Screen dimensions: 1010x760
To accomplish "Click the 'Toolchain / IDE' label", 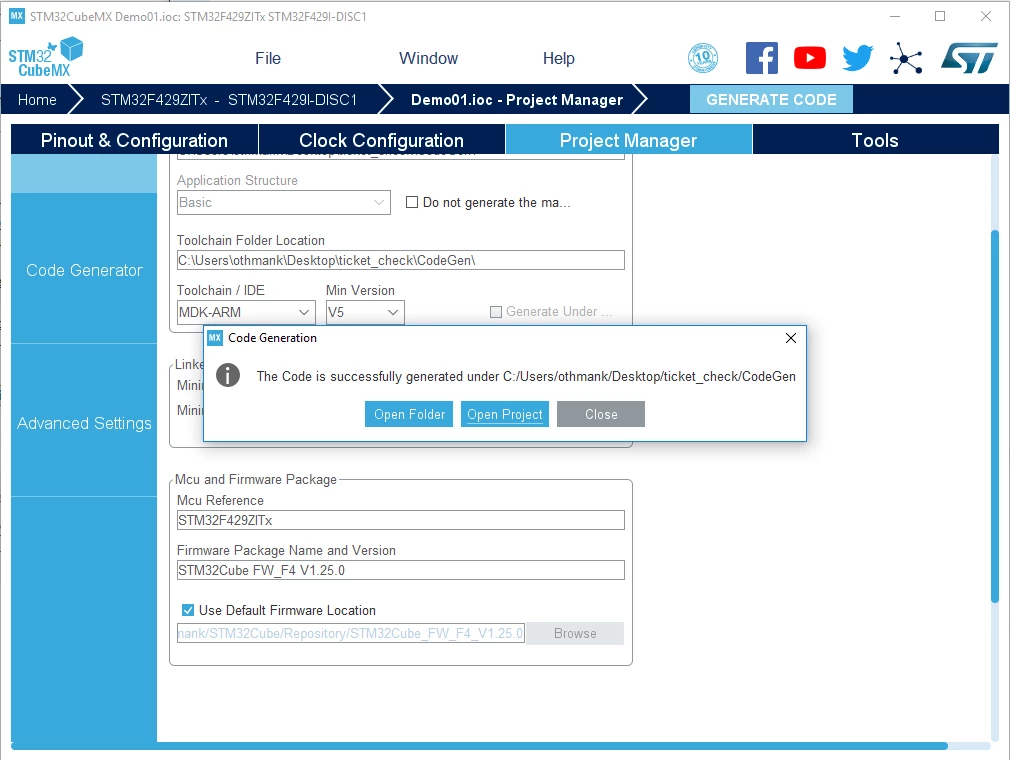I will click(221, 290).
